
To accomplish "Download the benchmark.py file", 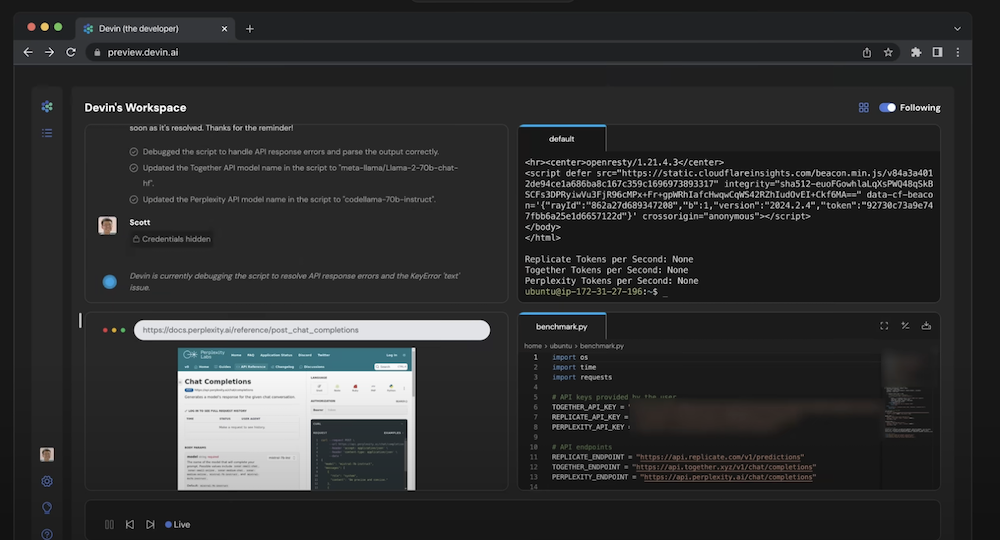I will pyautogui.click(x=926, y=326).
